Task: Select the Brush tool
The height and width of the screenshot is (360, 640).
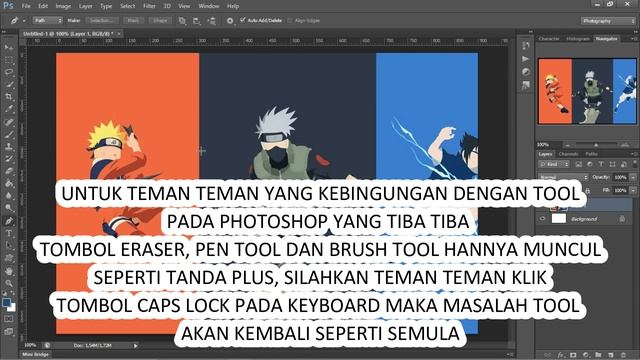Action: (x=9, y=134)
